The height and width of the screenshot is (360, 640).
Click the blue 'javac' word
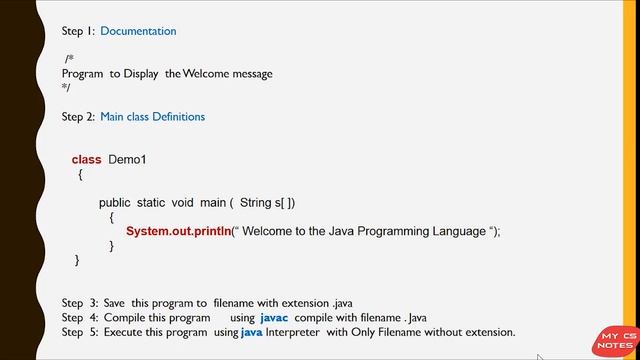point(274,318)
